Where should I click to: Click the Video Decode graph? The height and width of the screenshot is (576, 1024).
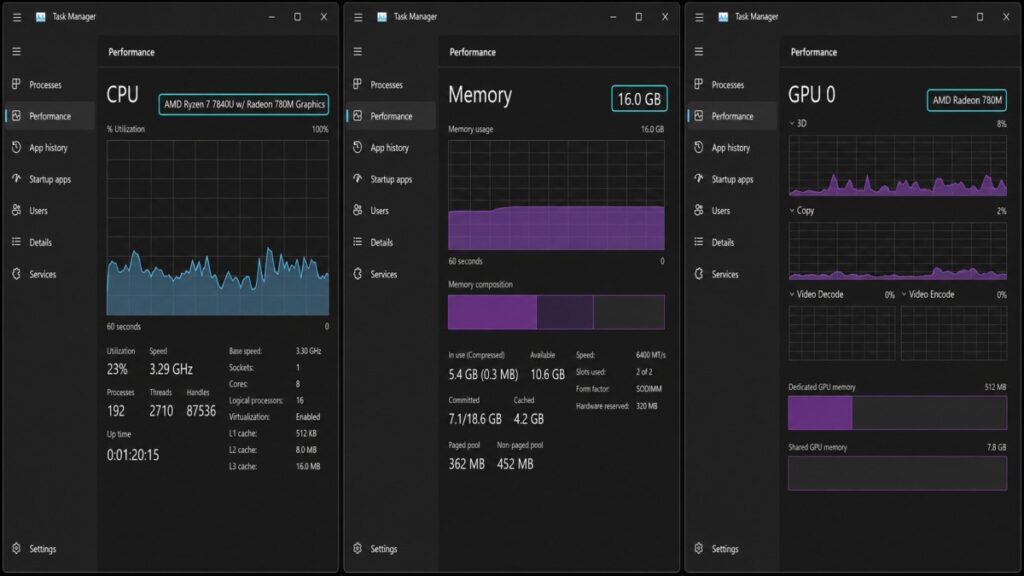(x=842, y=333)
